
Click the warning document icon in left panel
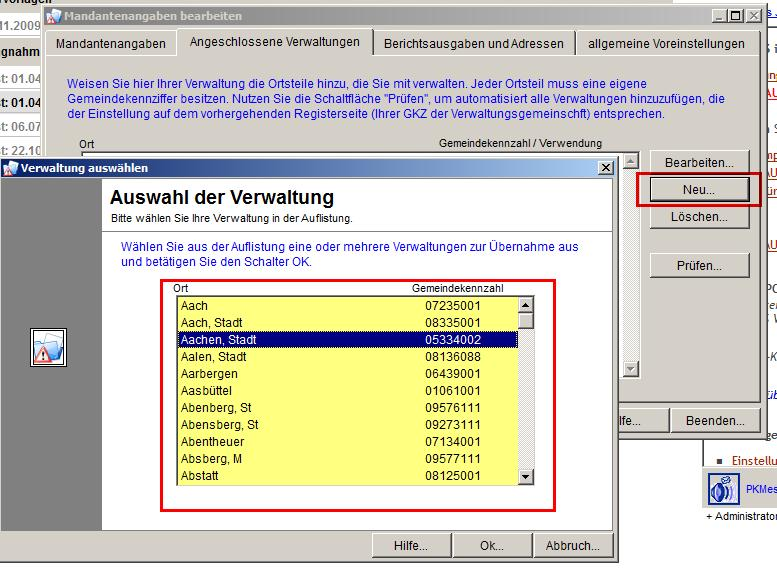(x=48, y=346)
